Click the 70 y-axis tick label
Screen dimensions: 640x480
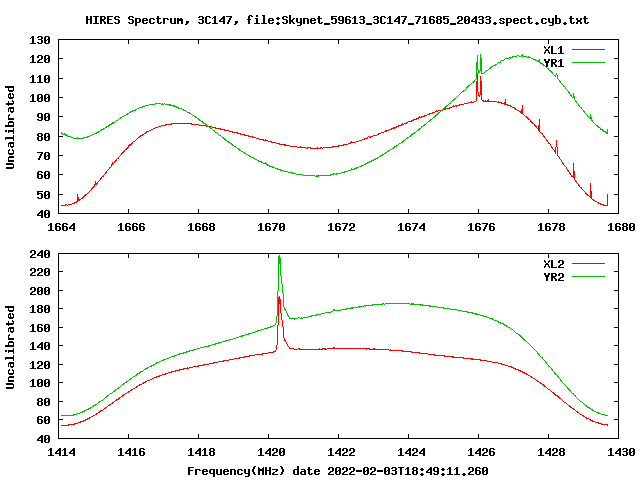(44, 156)
